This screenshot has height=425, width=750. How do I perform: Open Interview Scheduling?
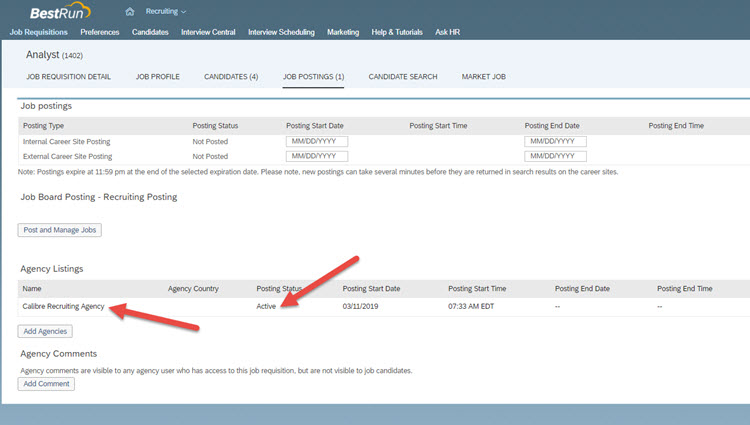(281, 32)
